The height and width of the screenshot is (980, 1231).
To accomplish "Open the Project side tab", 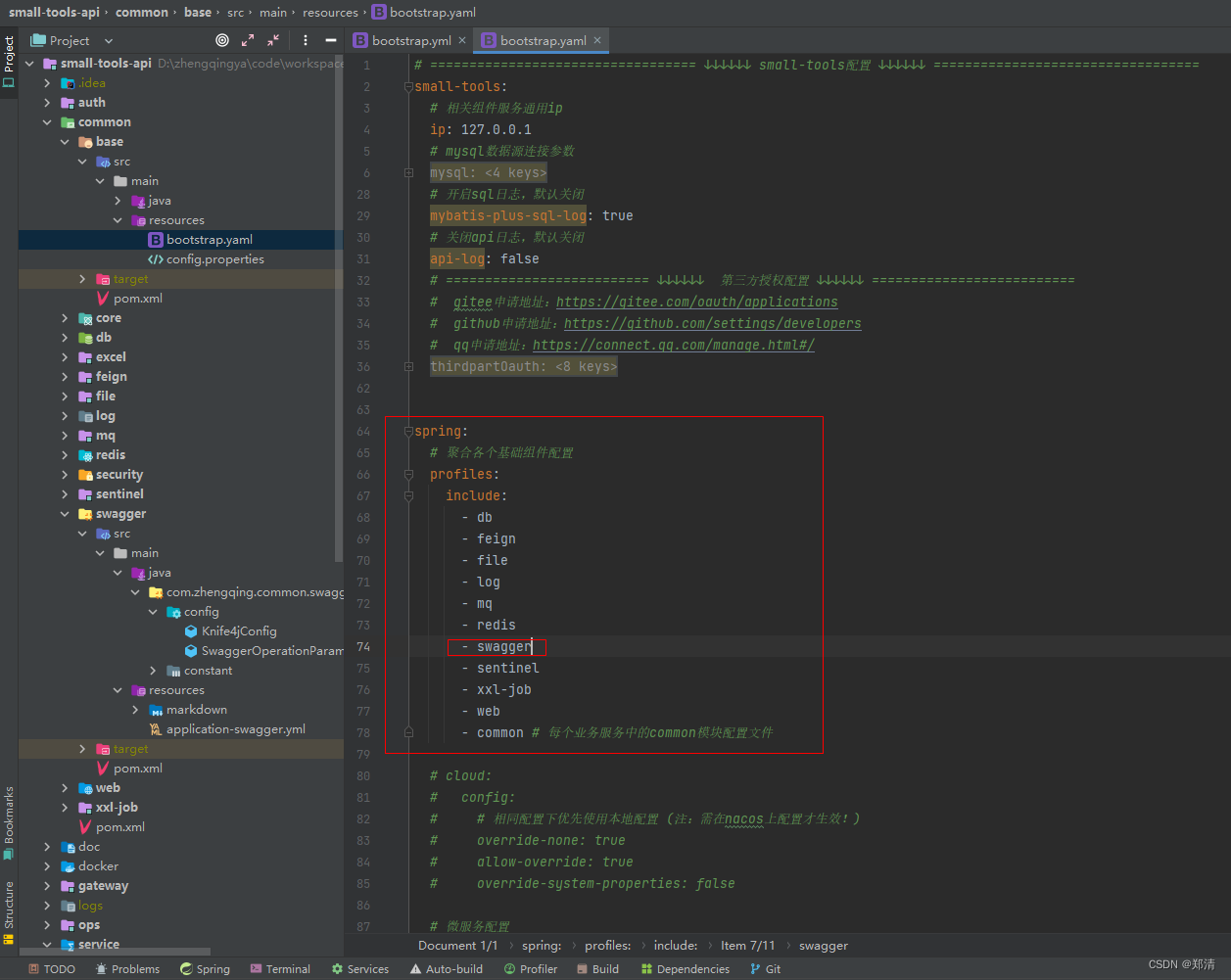I will [x=9, y=62].
